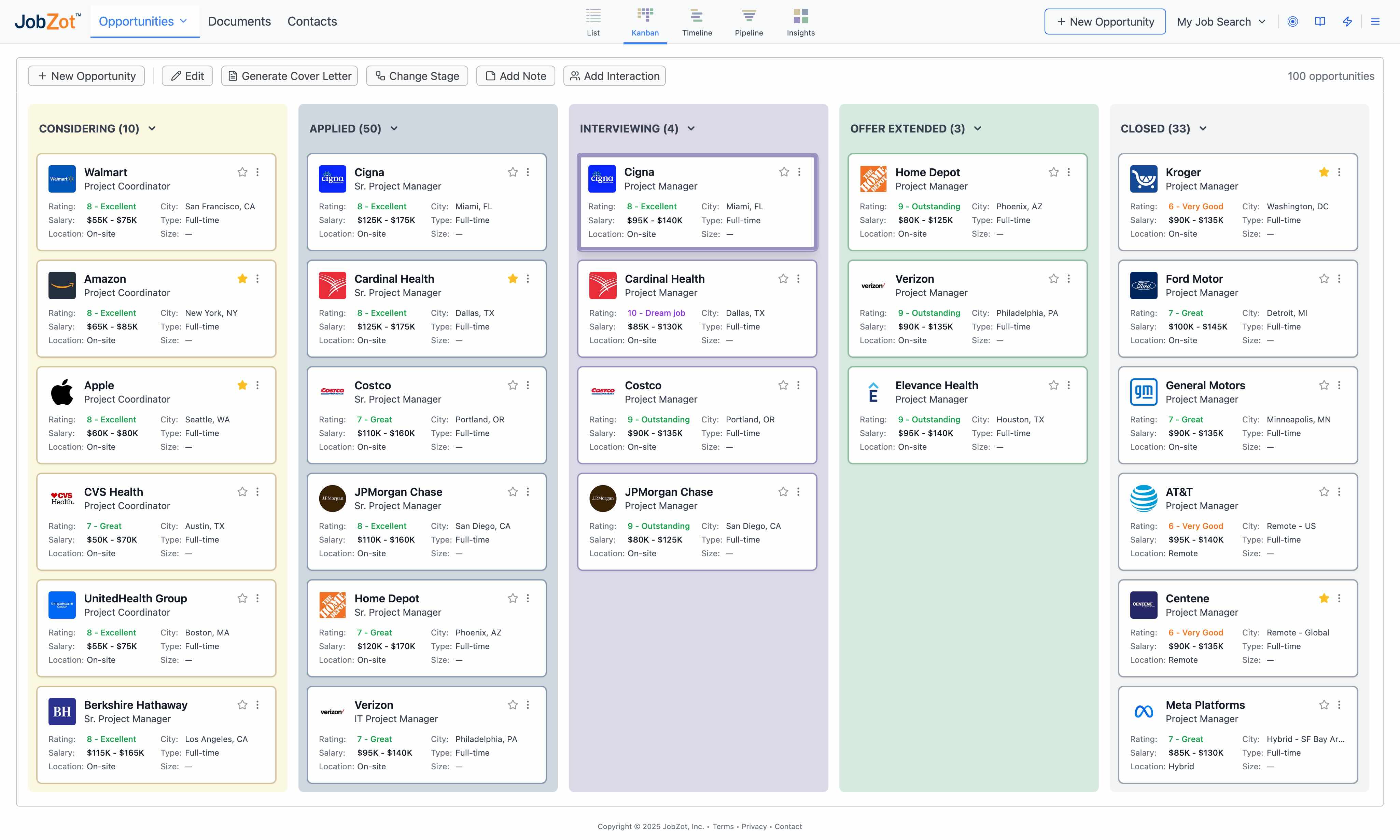The image size is (1400, 840).
Task: Select the UnitedHealth Group card
Action: (x=156, y=628)
